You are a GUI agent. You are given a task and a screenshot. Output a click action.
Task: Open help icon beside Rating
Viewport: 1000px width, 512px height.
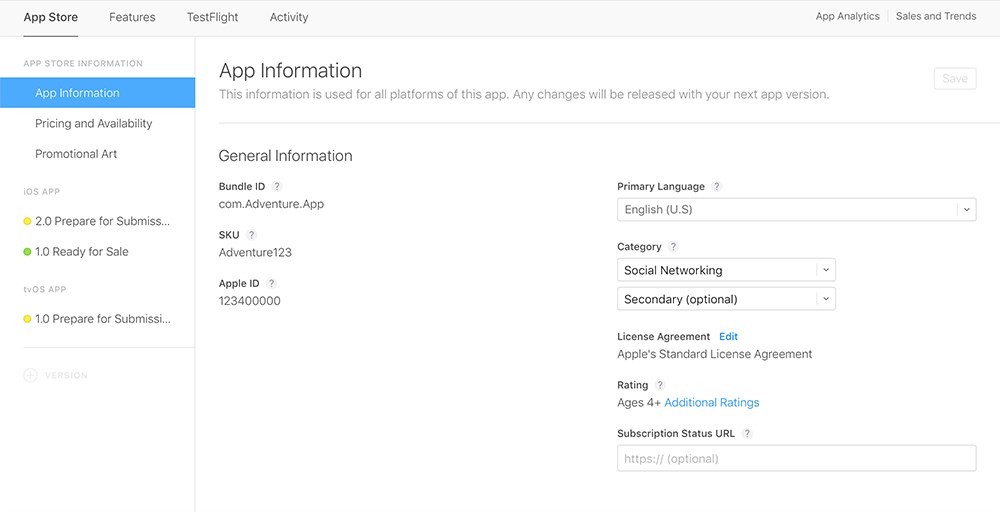click(x=660, y=385)
